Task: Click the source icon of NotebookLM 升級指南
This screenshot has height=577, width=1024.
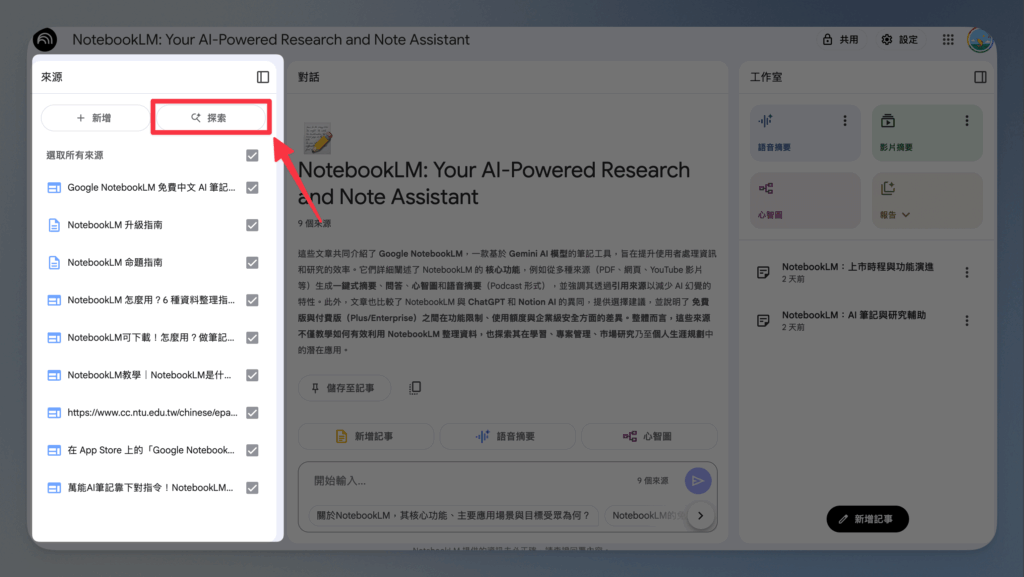Action: (54, 225)
